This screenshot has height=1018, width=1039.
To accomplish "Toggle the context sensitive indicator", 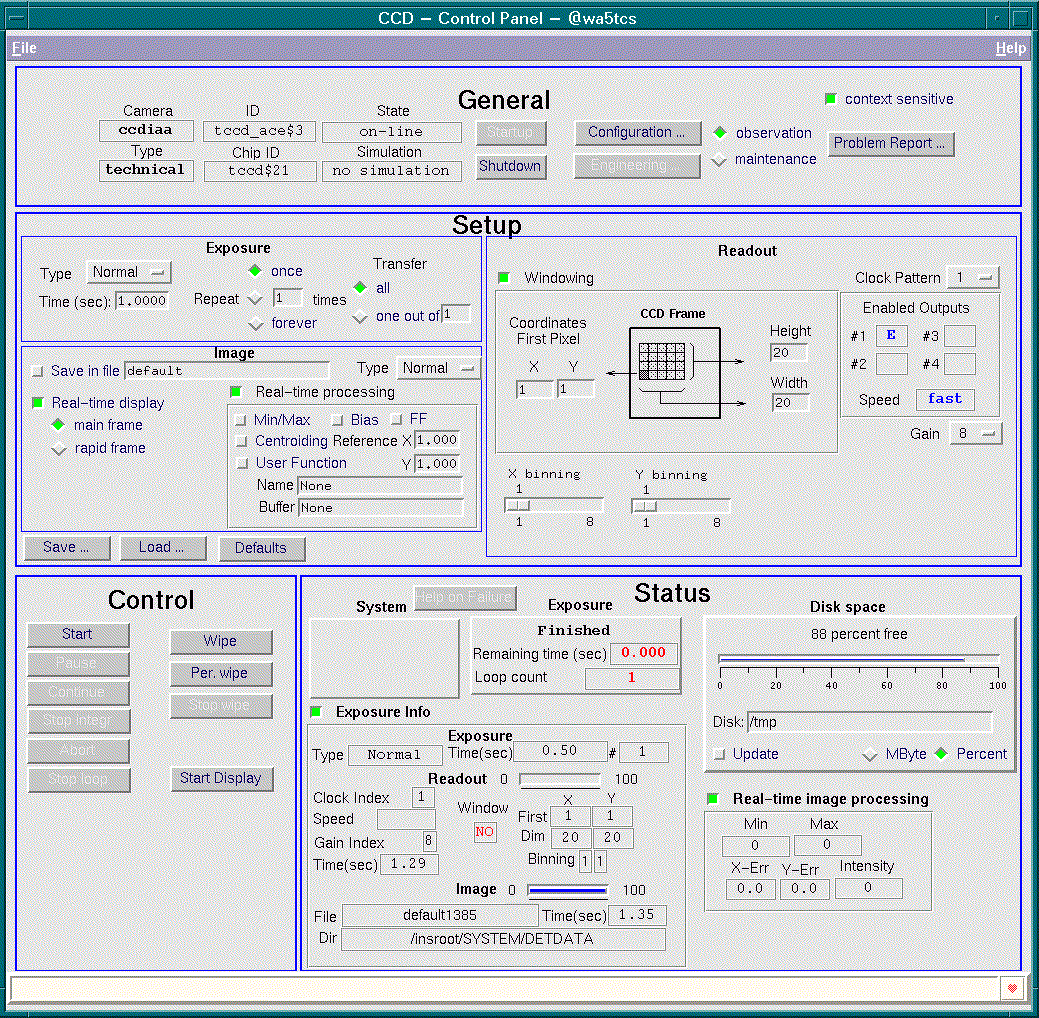I will 830,99.
